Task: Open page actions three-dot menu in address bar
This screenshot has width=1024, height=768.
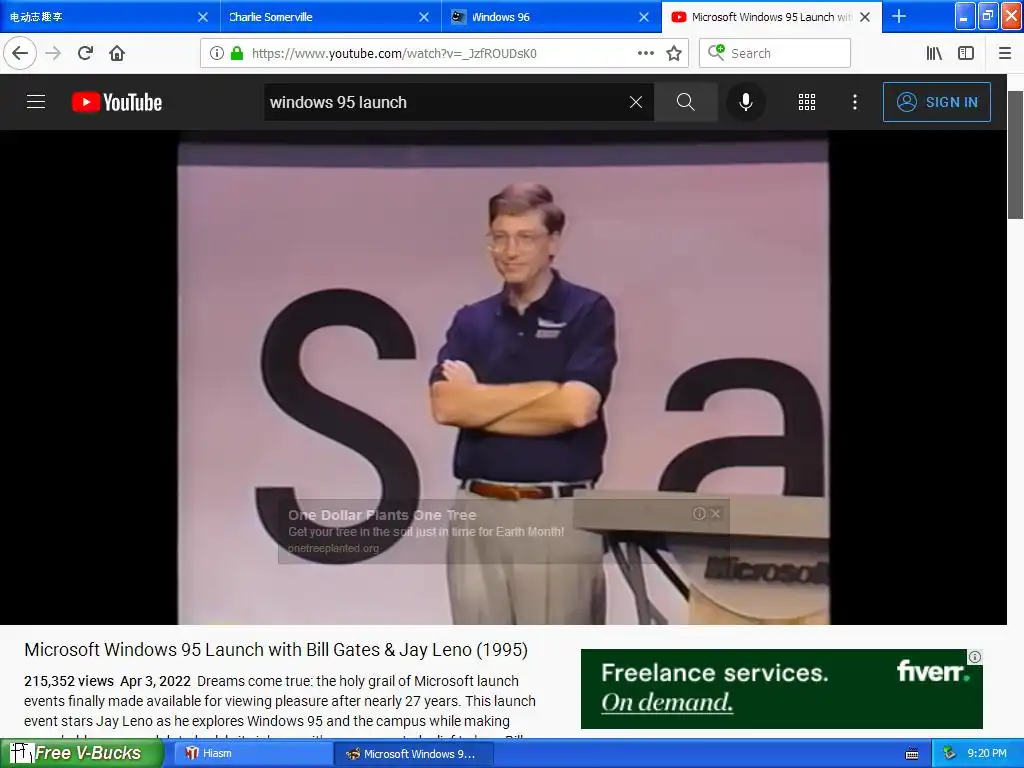Action: 646,53
